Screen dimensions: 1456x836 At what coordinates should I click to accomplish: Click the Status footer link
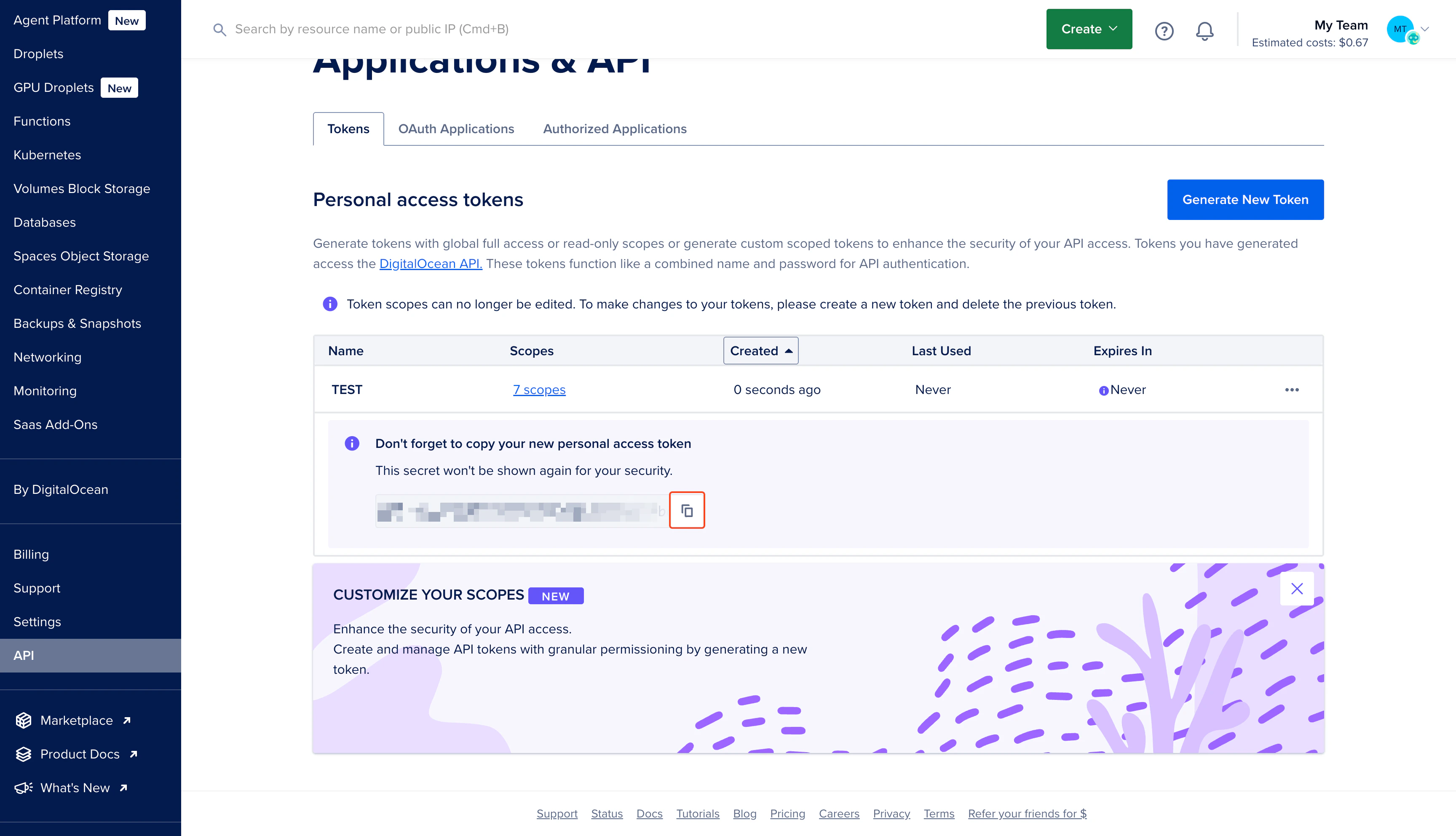pyautogui.click(x=607, y=814)
